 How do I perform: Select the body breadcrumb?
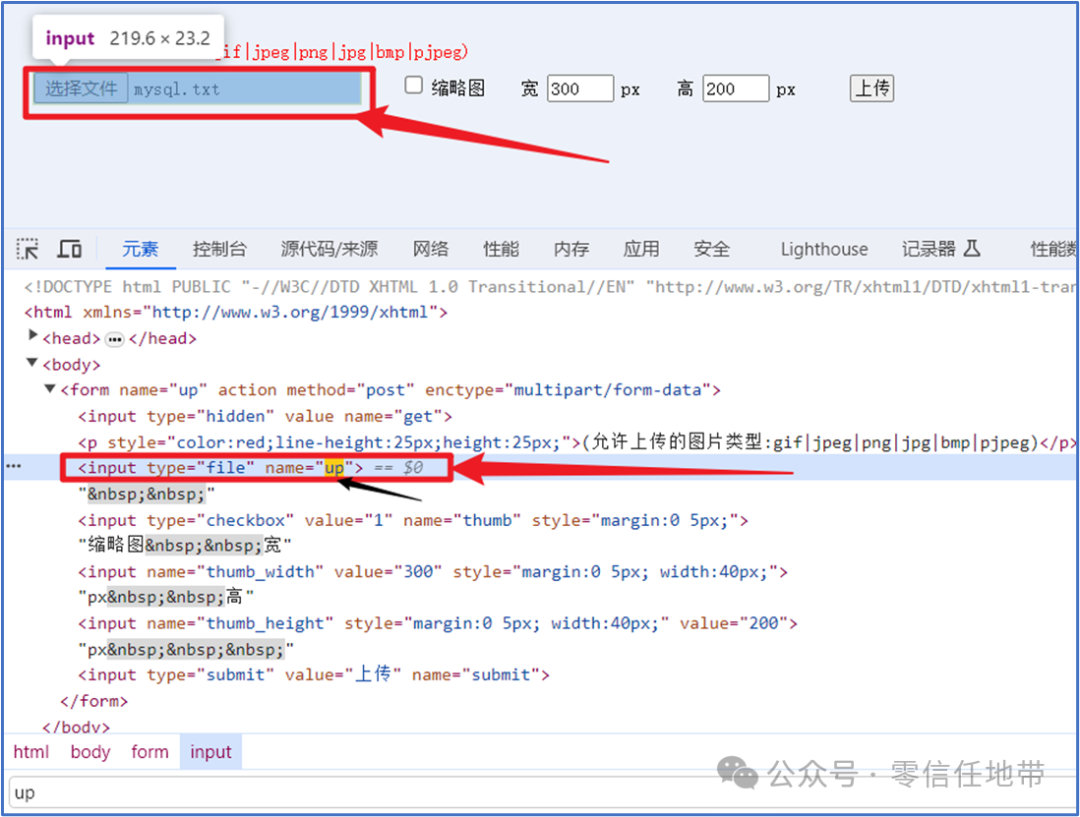(x=90, y=752)
